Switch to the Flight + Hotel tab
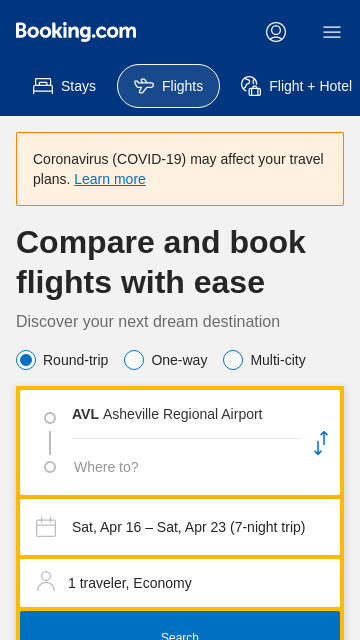This screenshot has width=360, height=640. tap(296, 86)
